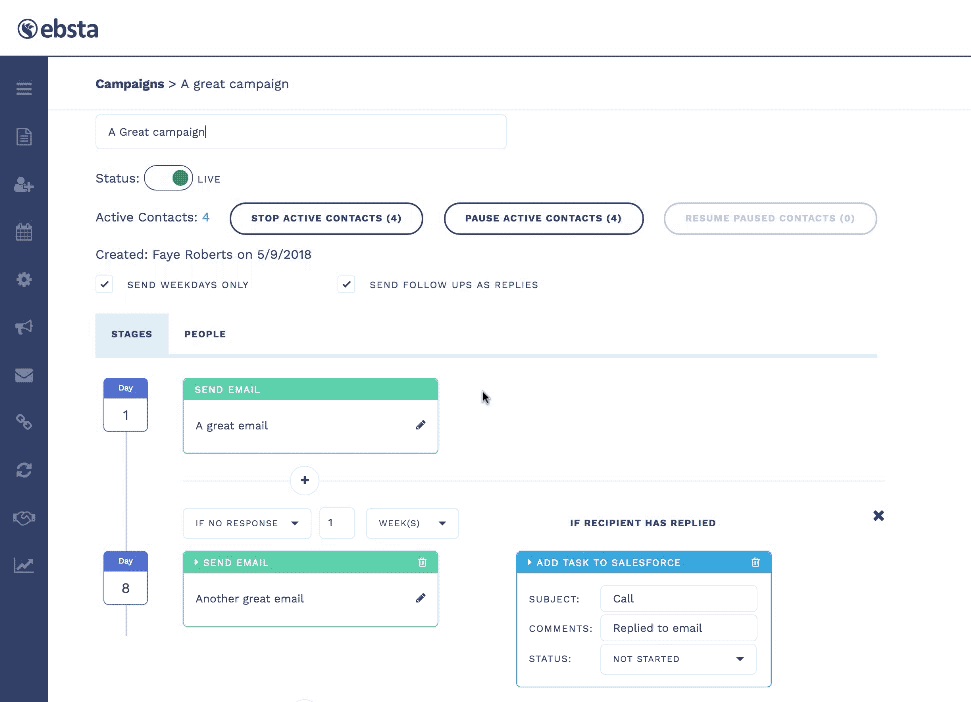Click Stop Active Contacts button
This screenshot has height=702, width=971.
click(x=326, y=218)
